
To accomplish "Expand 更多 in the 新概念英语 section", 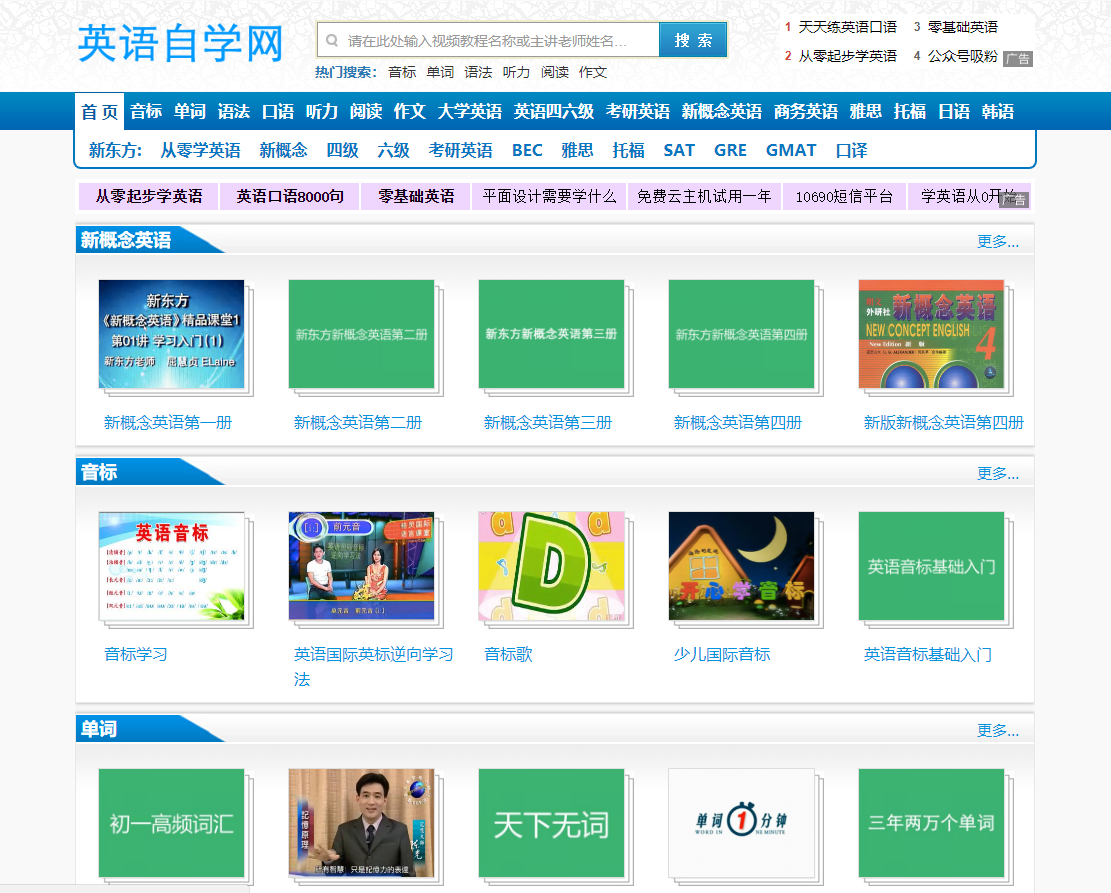I will (997, 241).
